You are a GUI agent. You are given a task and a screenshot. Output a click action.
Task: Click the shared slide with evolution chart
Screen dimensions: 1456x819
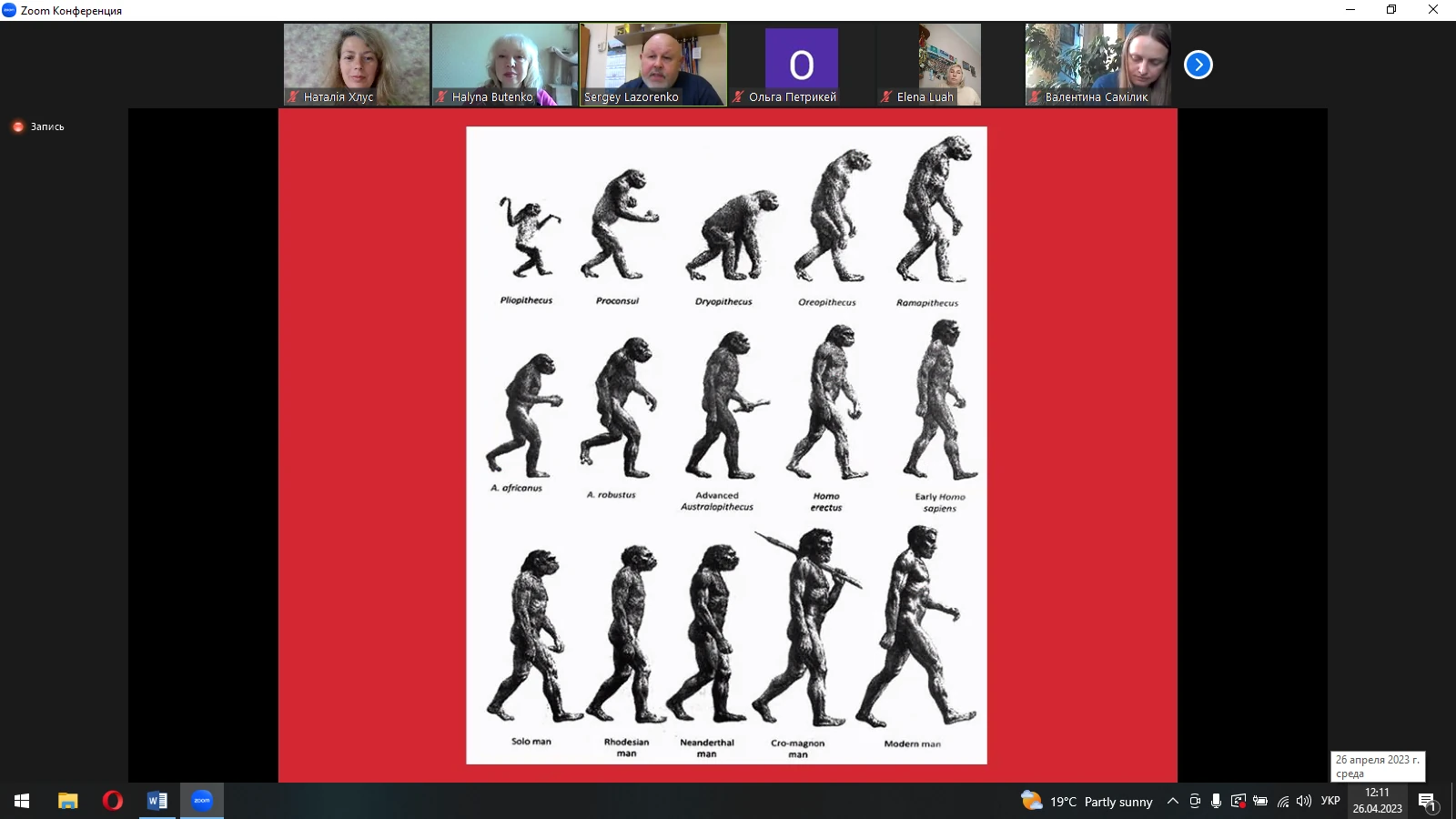[x=727, y=445]
